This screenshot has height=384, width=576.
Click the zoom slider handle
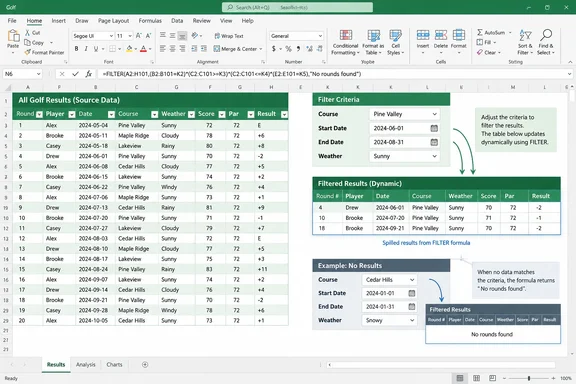(529, 378)
